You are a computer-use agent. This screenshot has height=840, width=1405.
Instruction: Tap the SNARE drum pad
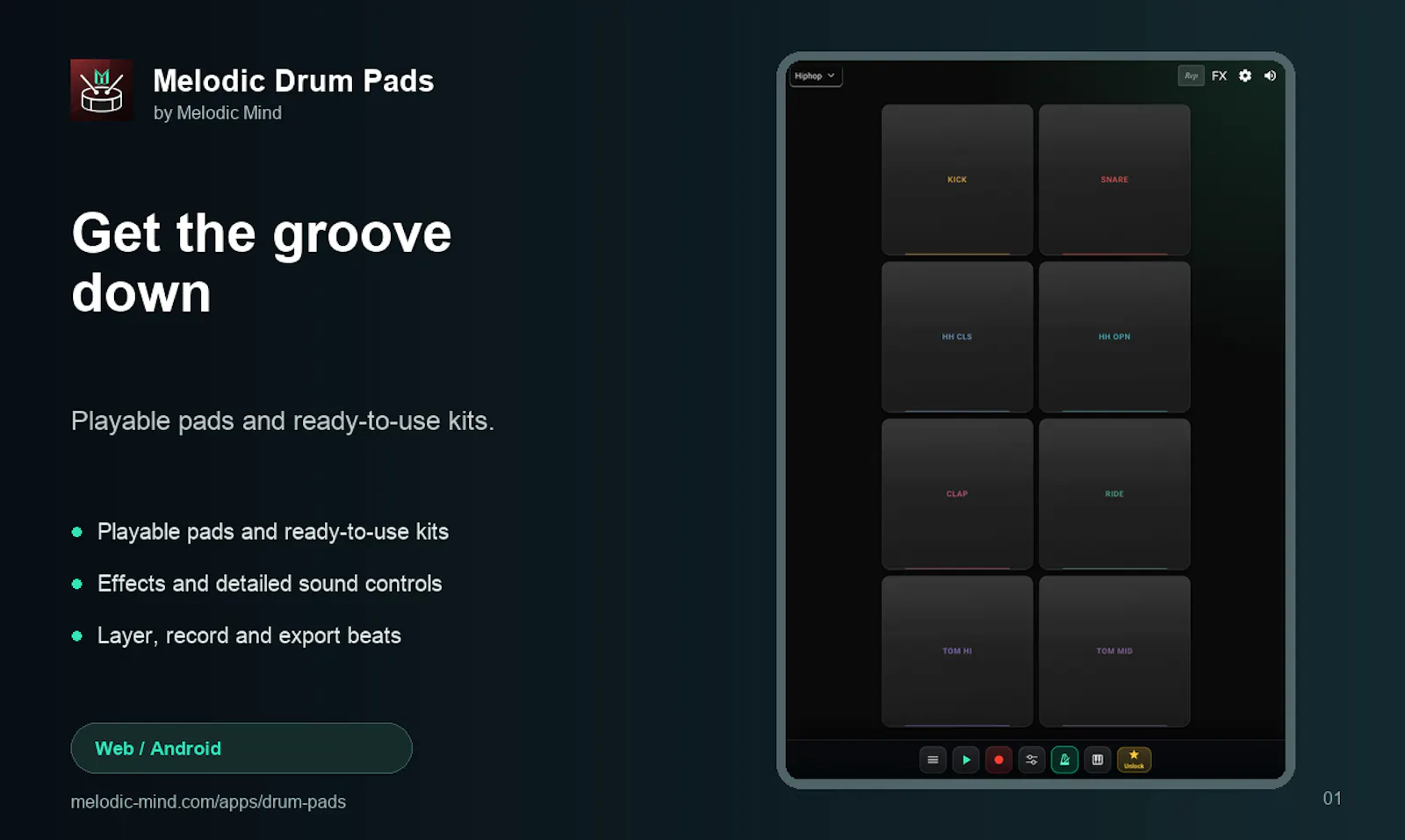click(x=1114, y=180)
